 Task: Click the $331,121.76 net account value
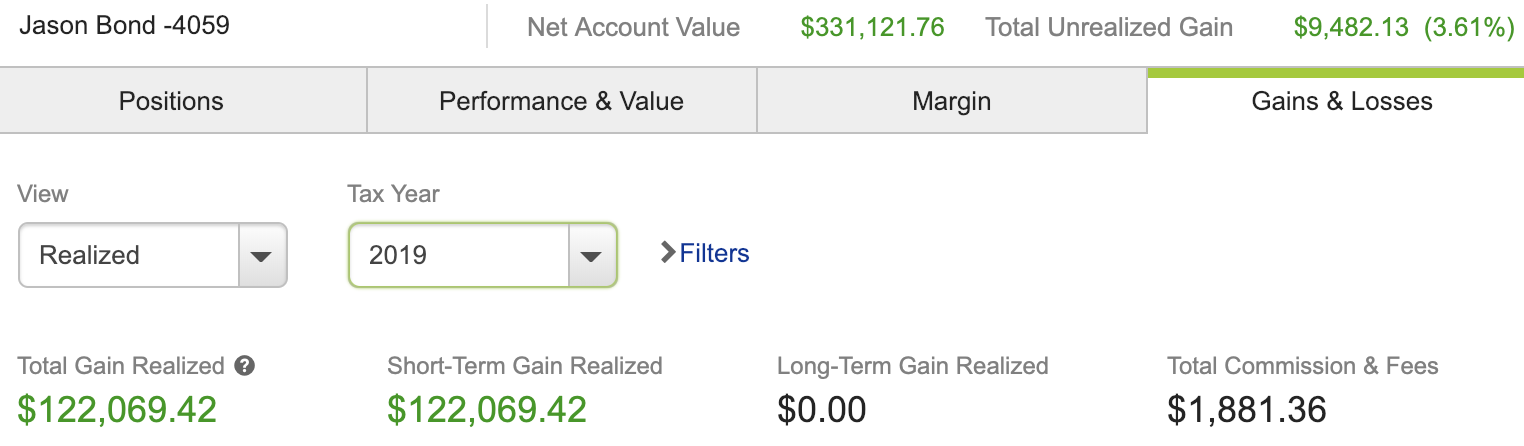coord(872,27)
